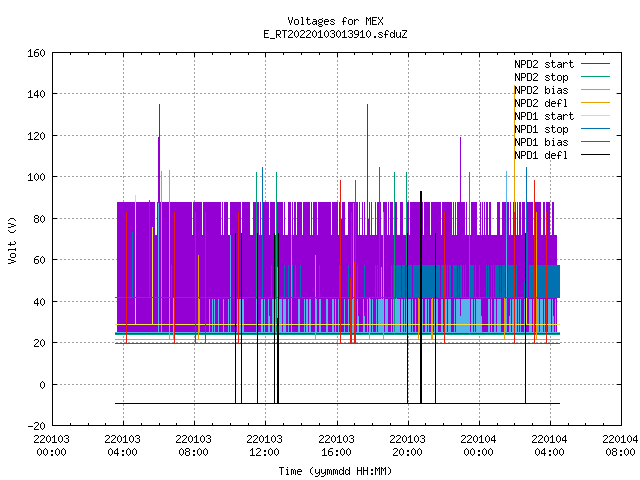Click the NPD1 bias legend label
The height and width of the screenshot is (480, 640).
pyautogui.click(x=541, y=142)
